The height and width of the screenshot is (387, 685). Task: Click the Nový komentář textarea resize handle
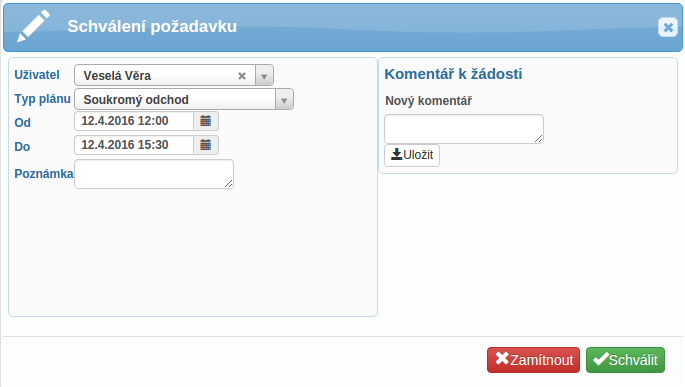(539, 138)
